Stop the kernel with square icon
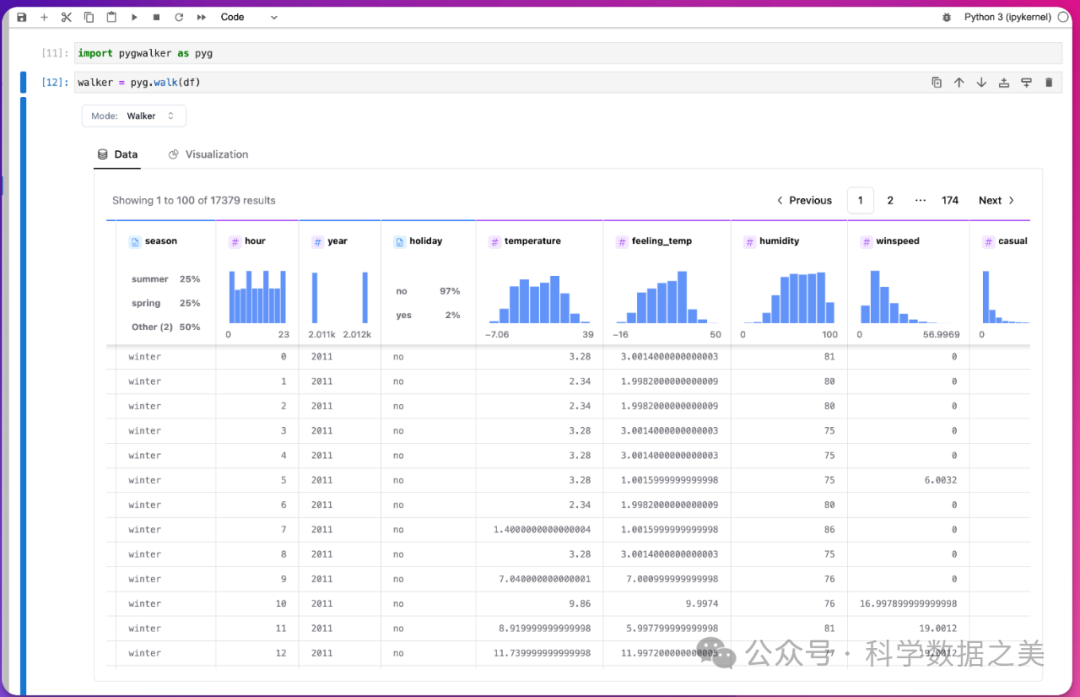The width and height of the screenshot is (1080, 697). (x=156, y=17)
